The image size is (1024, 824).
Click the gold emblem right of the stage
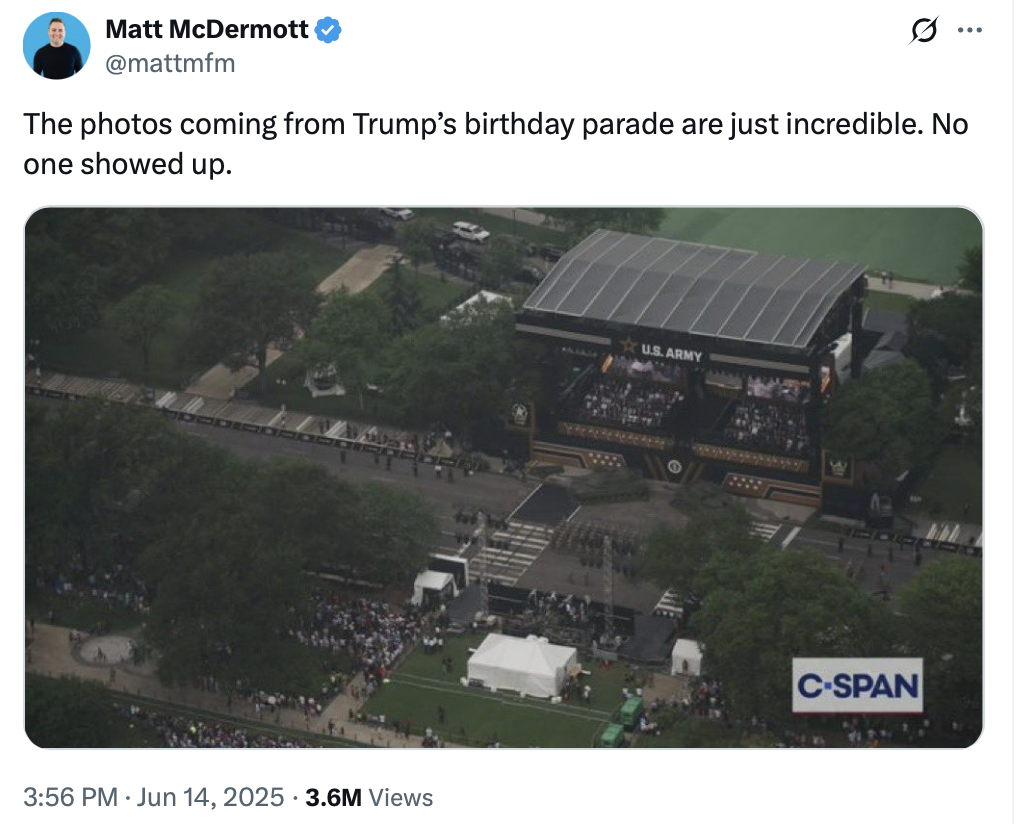pyautogui.click(x=838, y=466)
